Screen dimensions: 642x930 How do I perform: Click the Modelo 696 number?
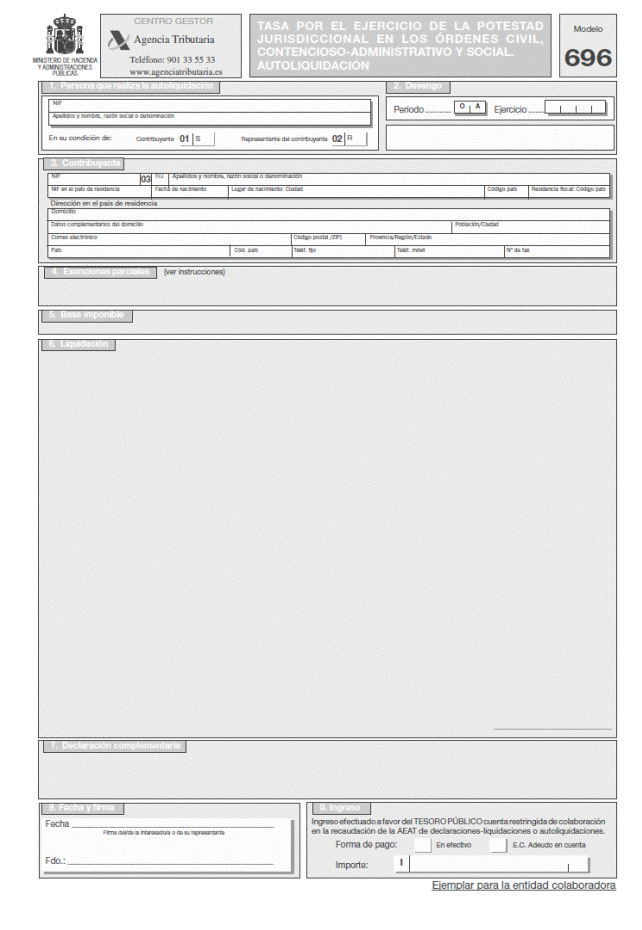[588, 58]
